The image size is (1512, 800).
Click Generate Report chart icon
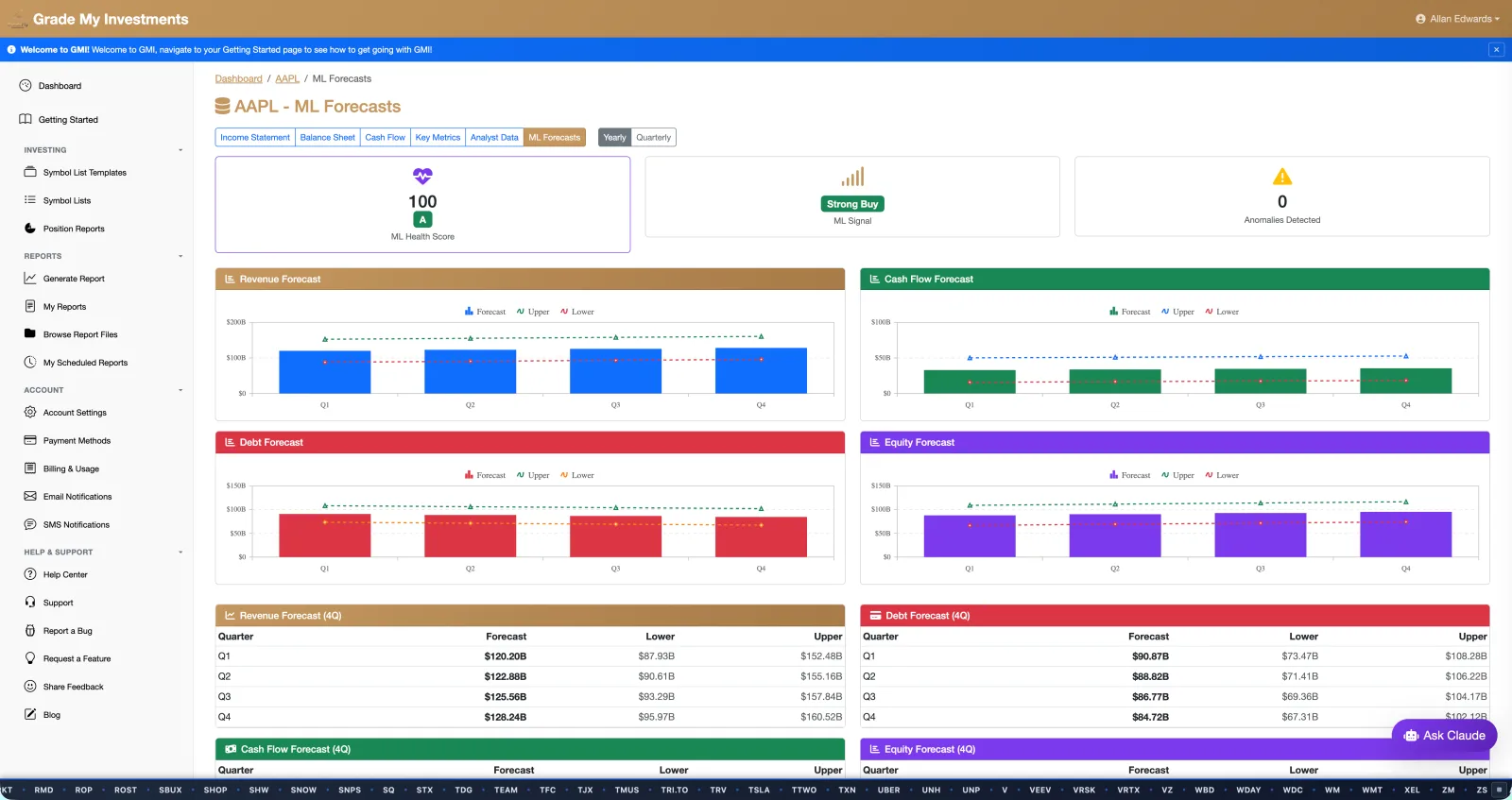[x=30, y=278]
